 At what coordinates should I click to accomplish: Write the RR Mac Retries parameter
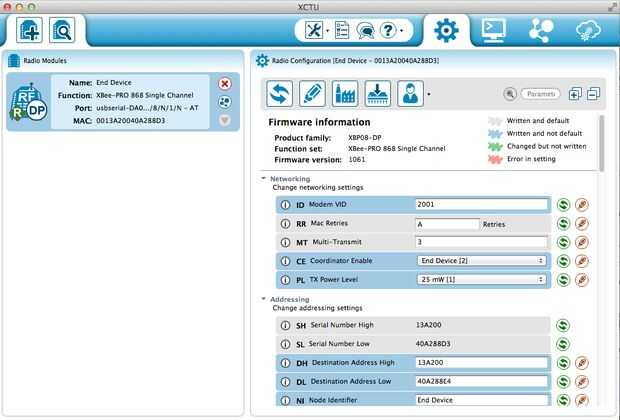[582, 223]
